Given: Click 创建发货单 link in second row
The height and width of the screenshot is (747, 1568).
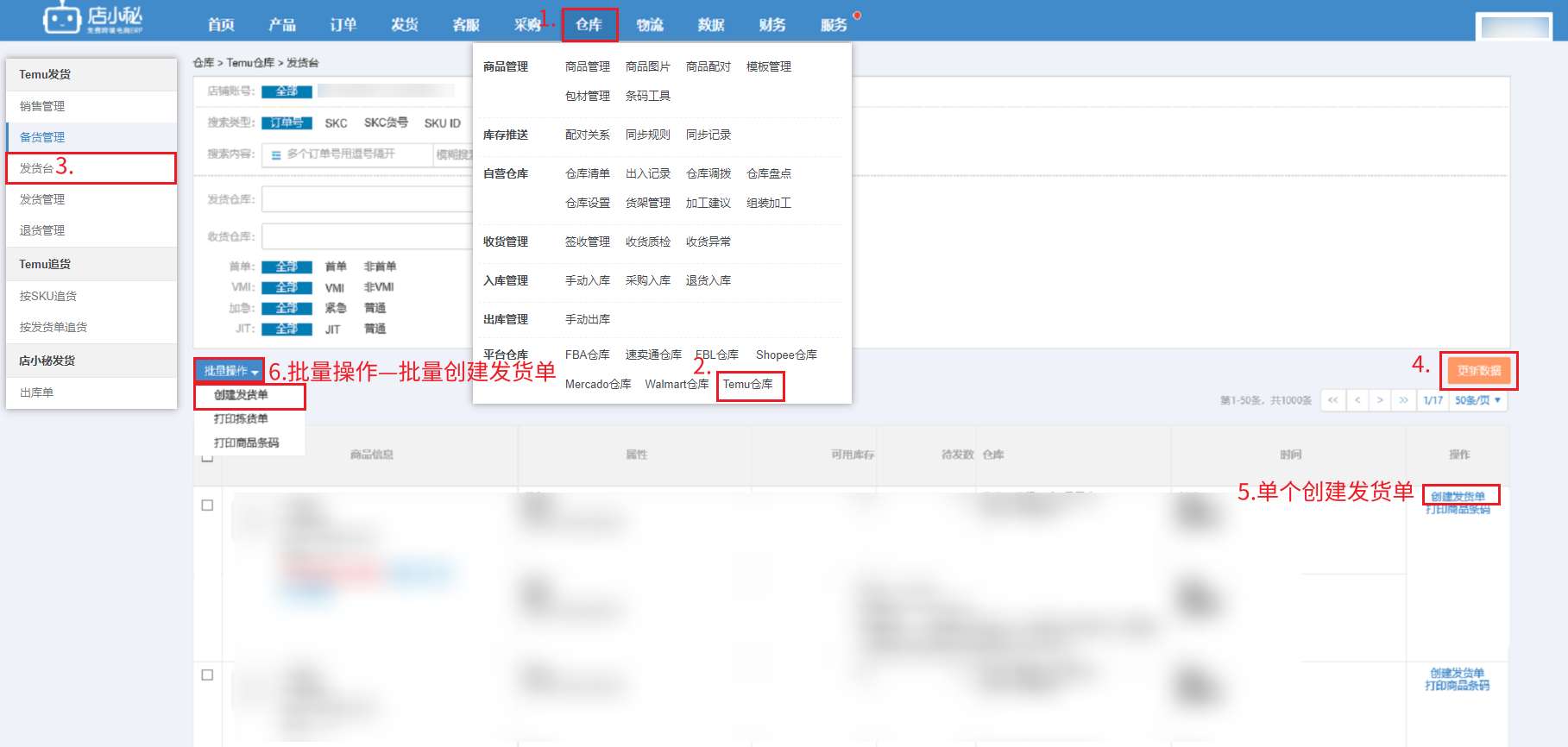Looking at the screenshot, I should tap(1458, 674).
